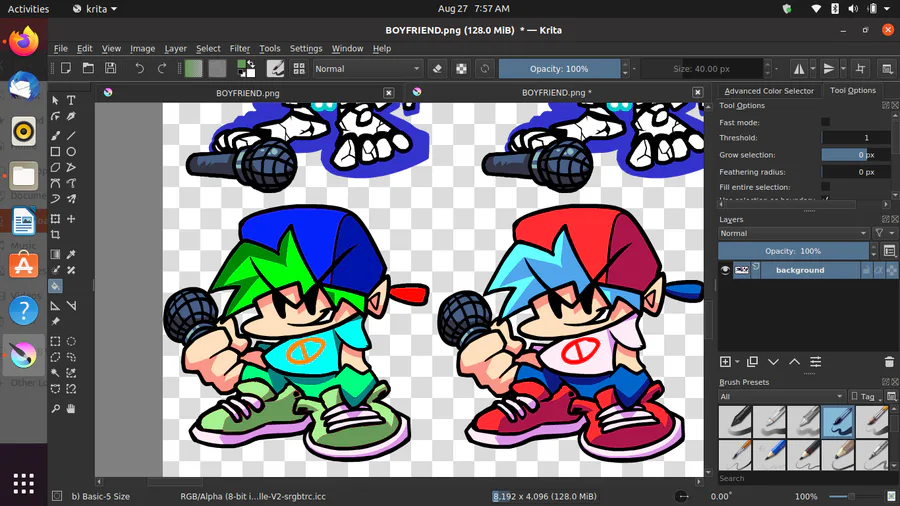Expand horizontal mirror options arrow
This screenshot has width=900, height=506.
click(813, 69)
